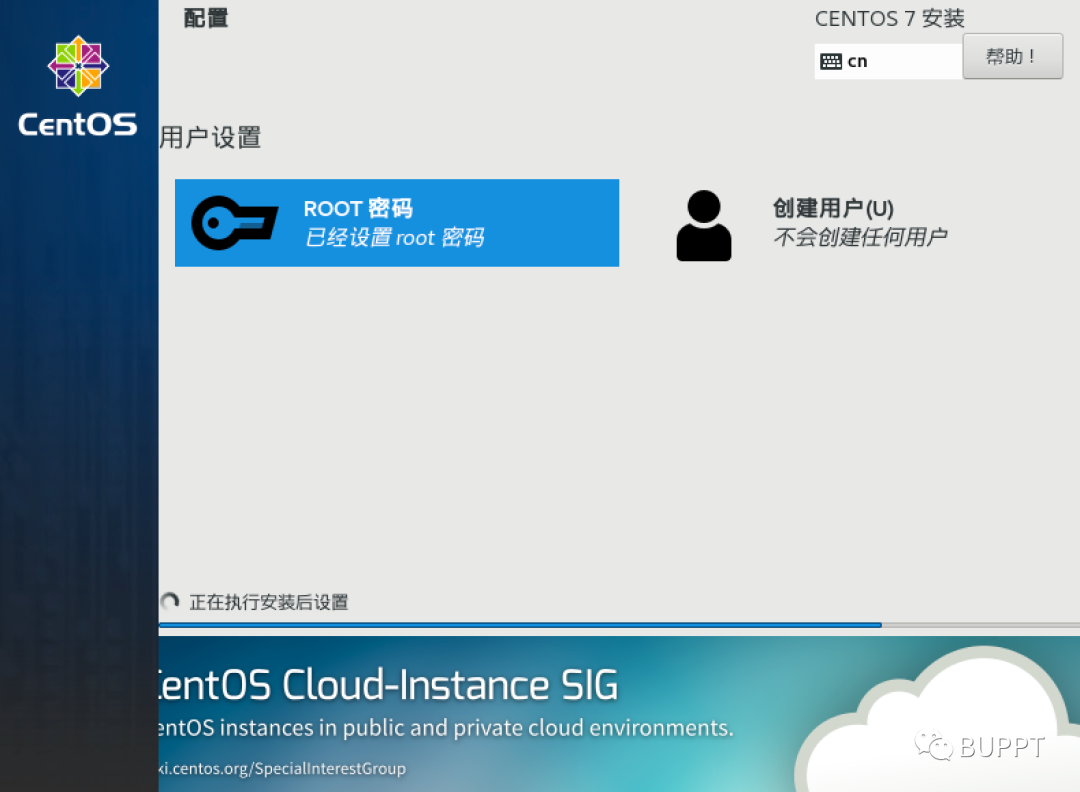Click the CENTOS 7 安装 title text
Image resolution: width=1080 pixels, height=792 pixels.
(x=889, y=19)
